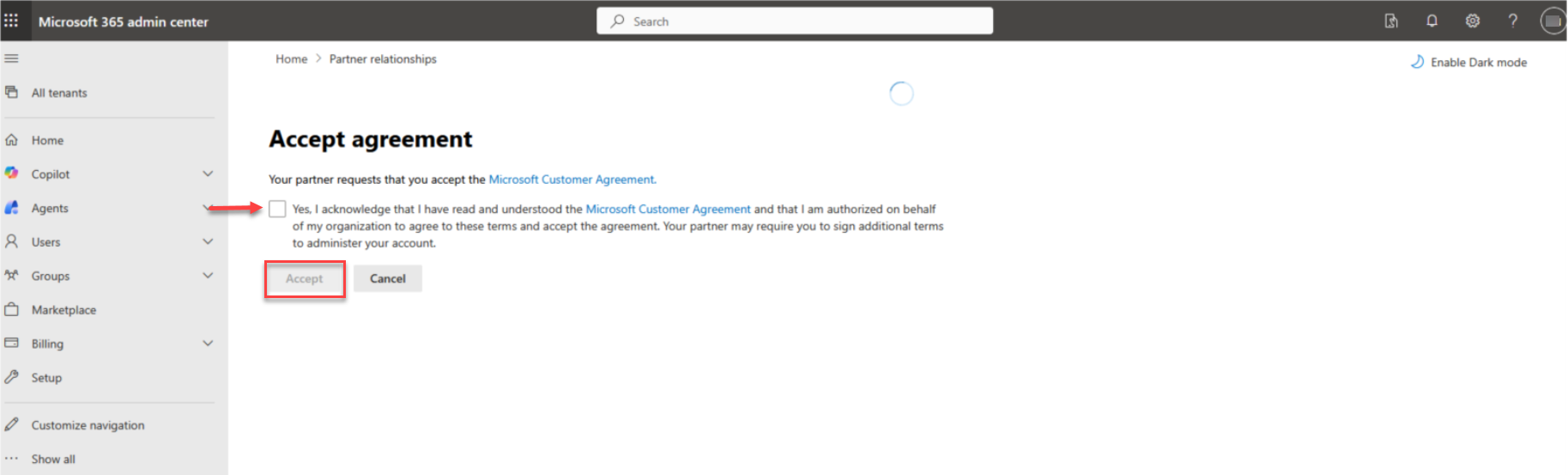Click Show all label in sidebar
Viewport: 1568px width, 475px height.
(53, 459)
